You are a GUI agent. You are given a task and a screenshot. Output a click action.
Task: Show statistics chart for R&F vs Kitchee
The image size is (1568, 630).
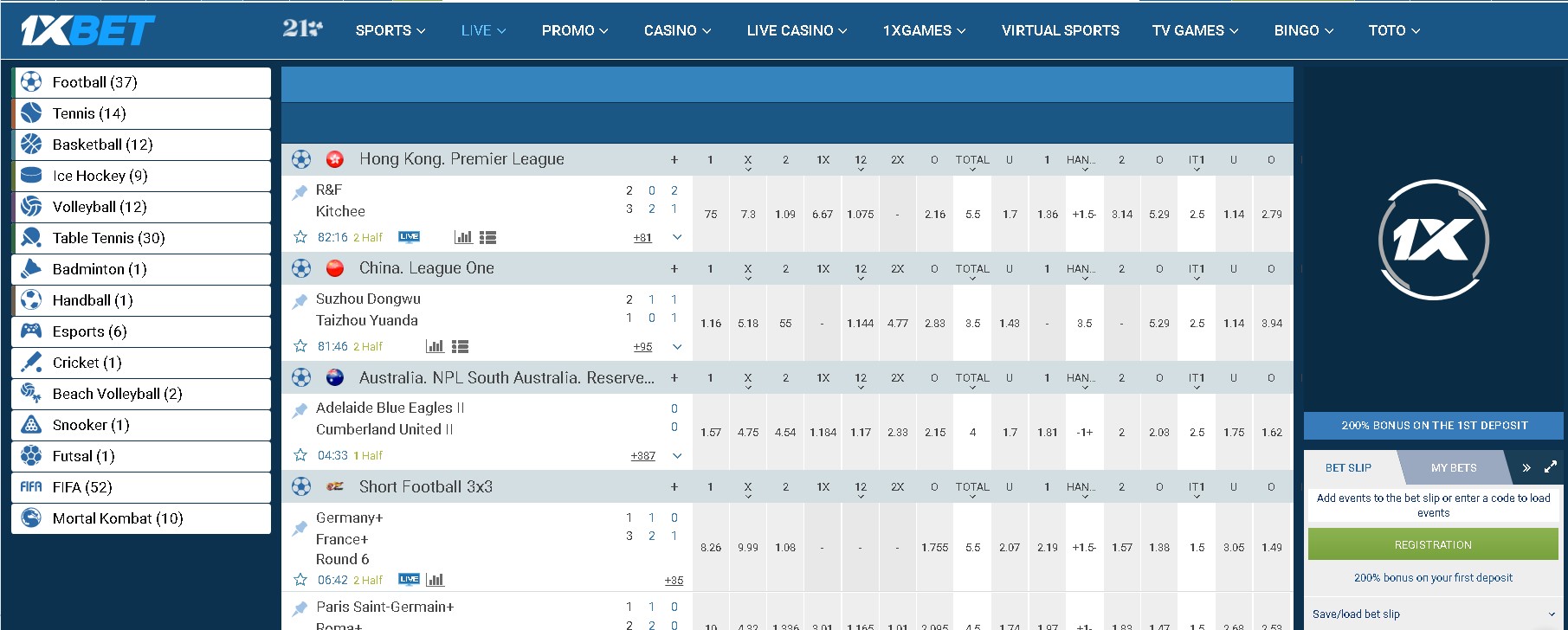point(463,237)
